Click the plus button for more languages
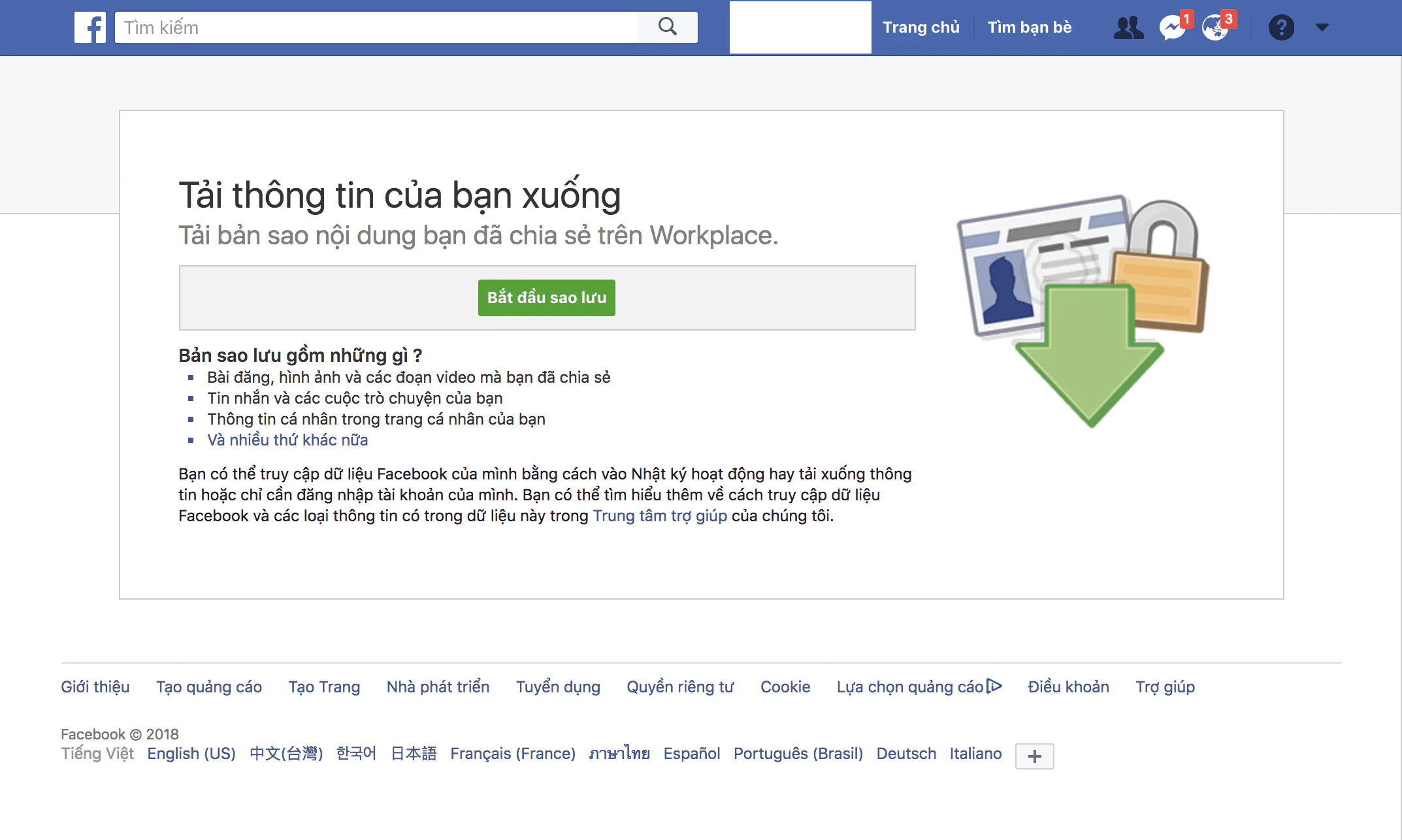 (1034, 756)
